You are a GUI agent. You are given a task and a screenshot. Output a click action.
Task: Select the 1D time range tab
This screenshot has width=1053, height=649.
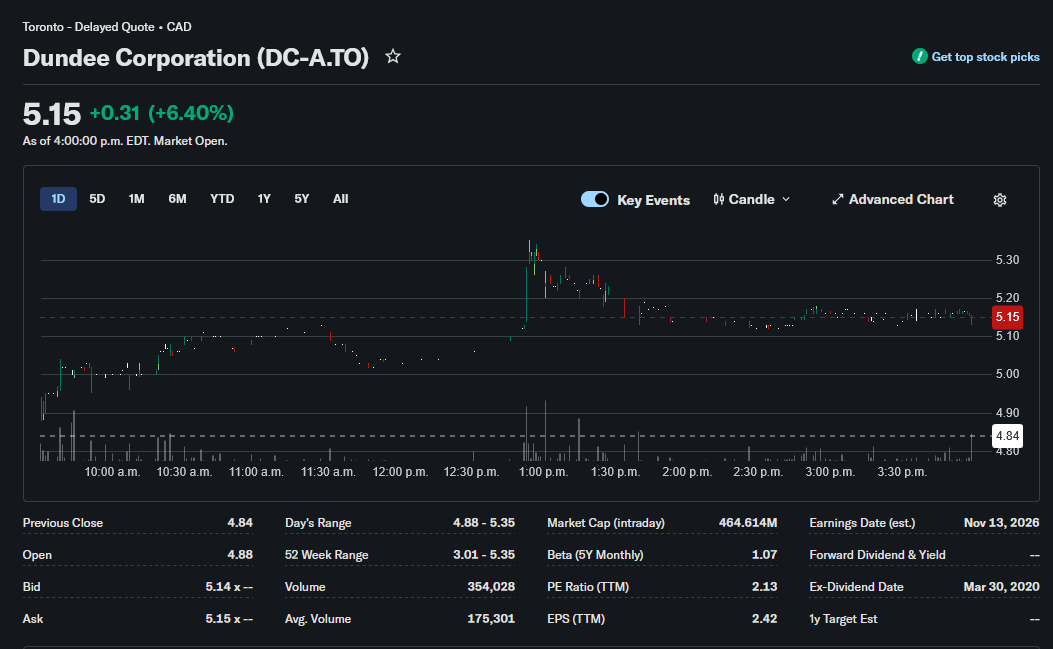[58, 199]
